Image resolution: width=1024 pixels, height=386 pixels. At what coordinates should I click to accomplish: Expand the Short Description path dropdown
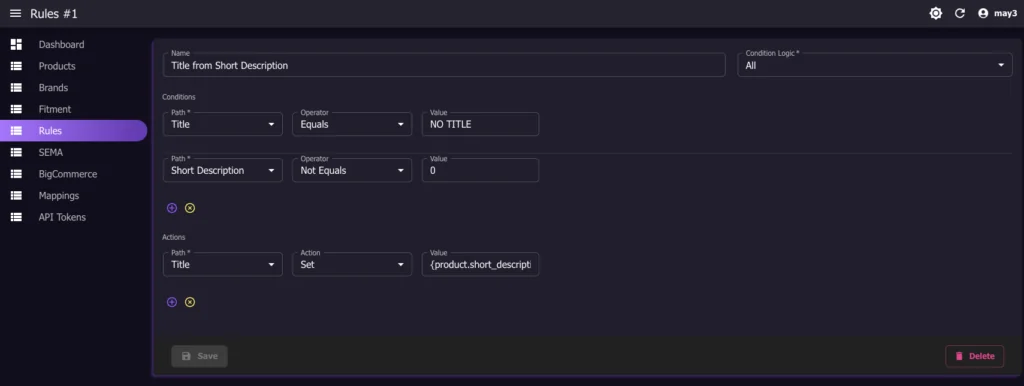point(223,170)
